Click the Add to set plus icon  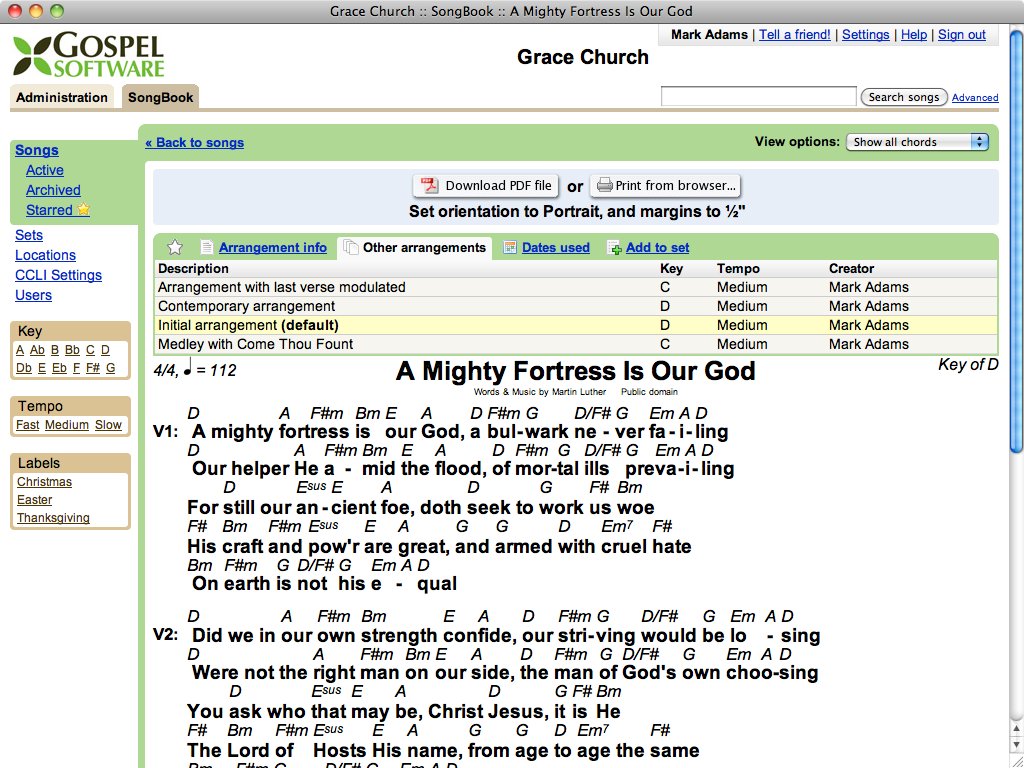coord(614,248)
